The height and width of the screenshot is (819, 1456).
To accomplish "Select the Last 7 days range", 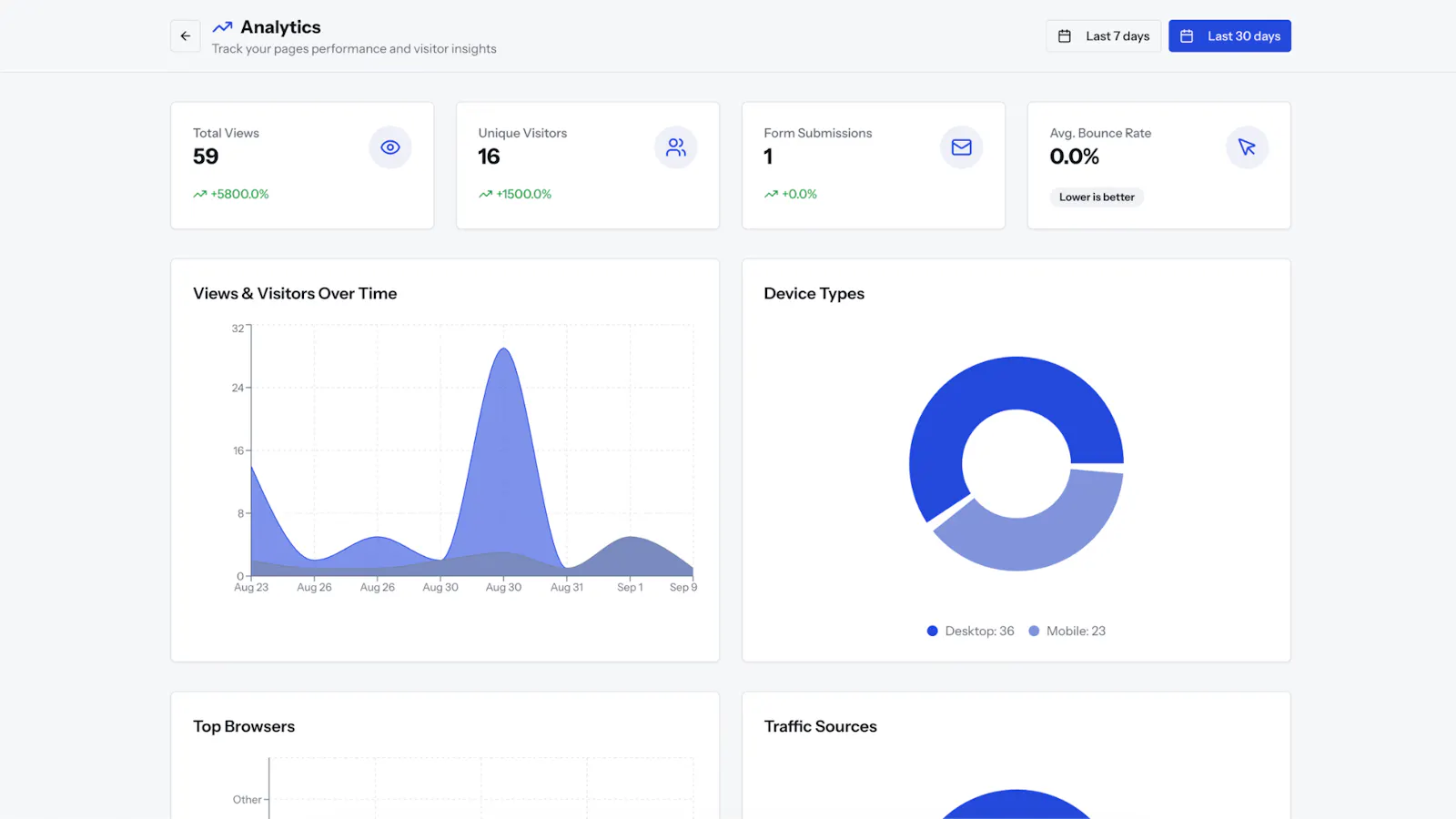I will tap(1103, 36).
